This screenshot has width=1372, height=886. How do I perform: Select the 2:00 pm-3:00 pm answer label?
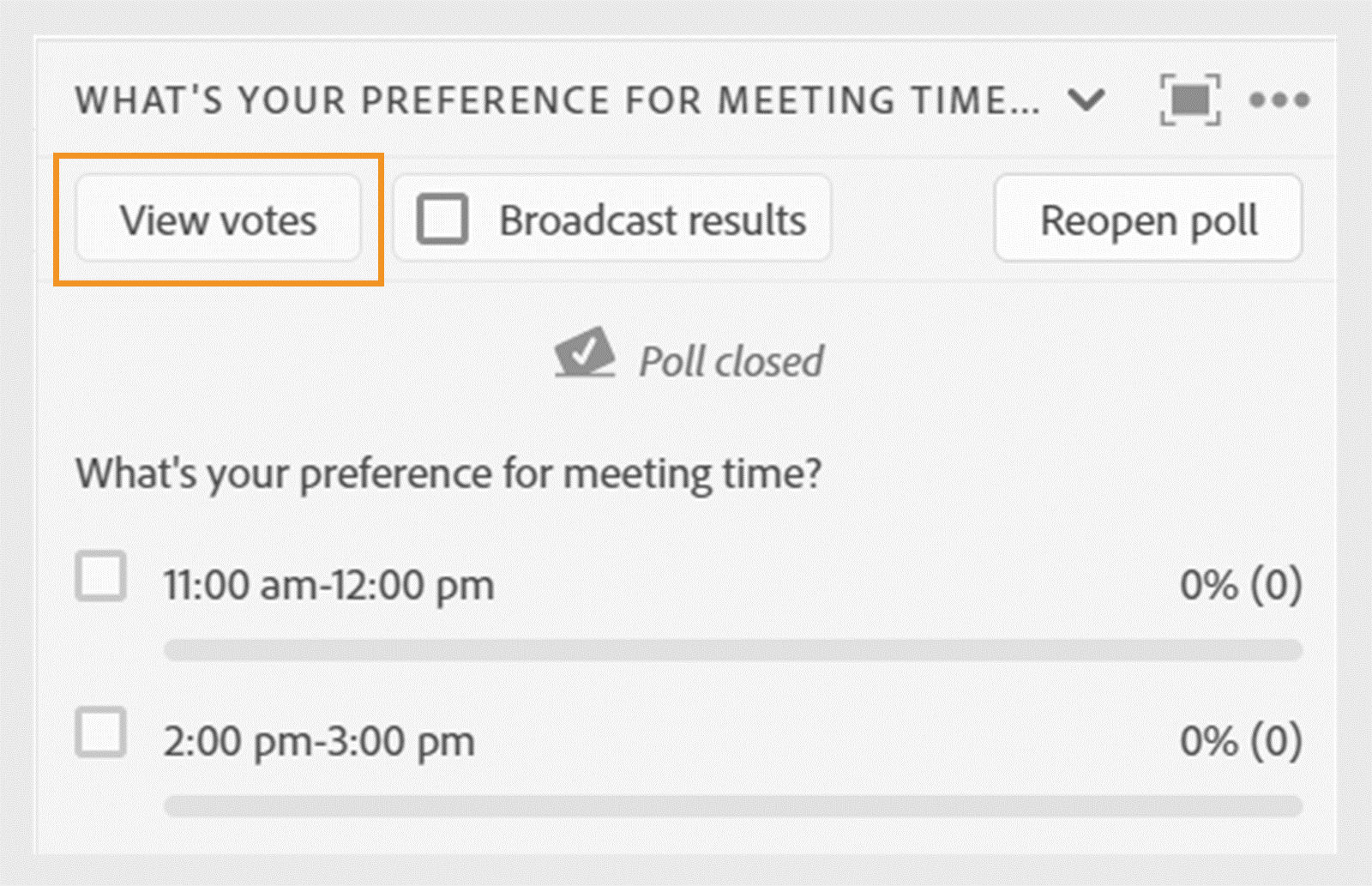click(x=318, y=742)
